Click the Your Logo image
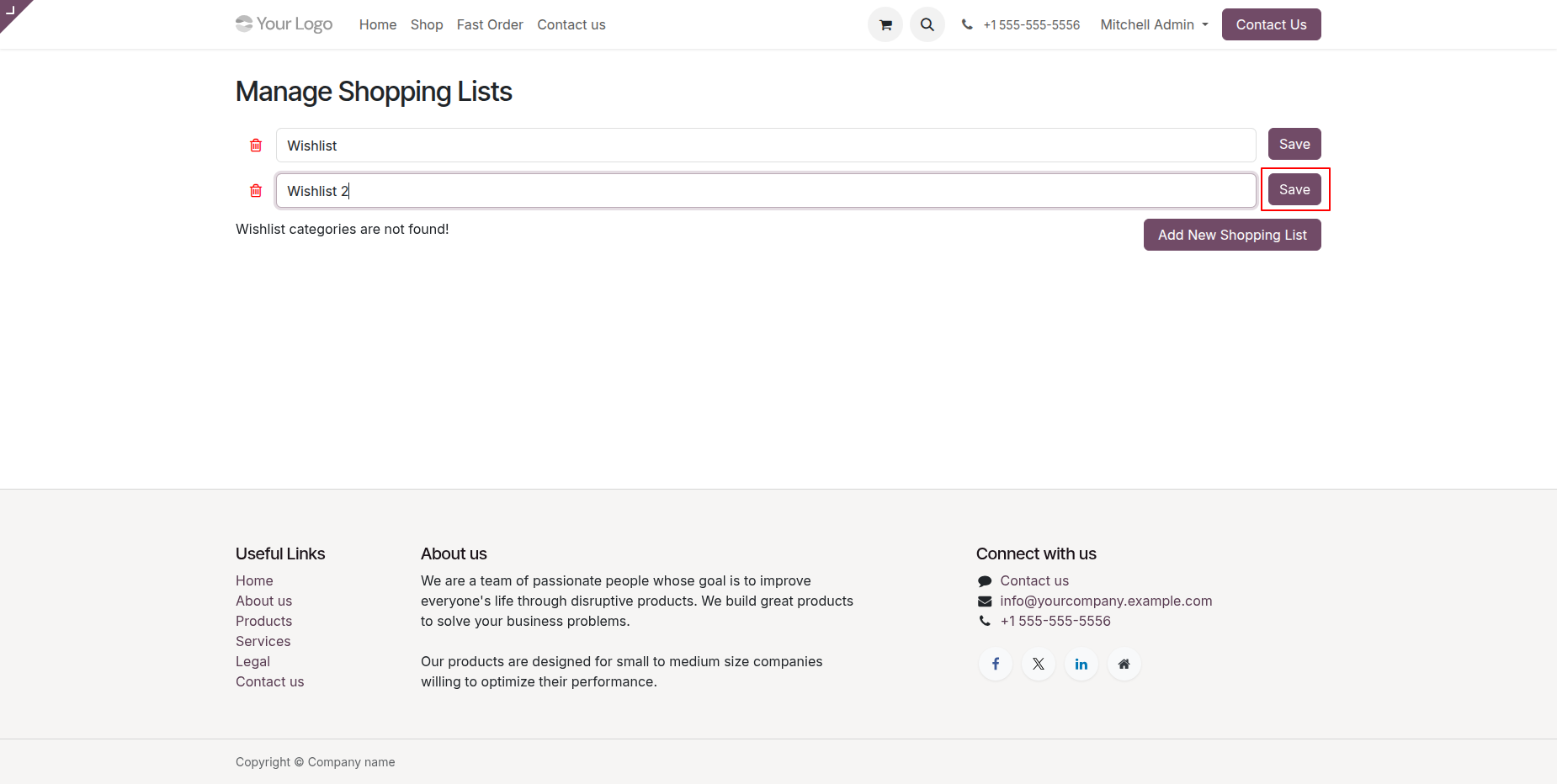Screen dimensions: 1557x784 284,24
